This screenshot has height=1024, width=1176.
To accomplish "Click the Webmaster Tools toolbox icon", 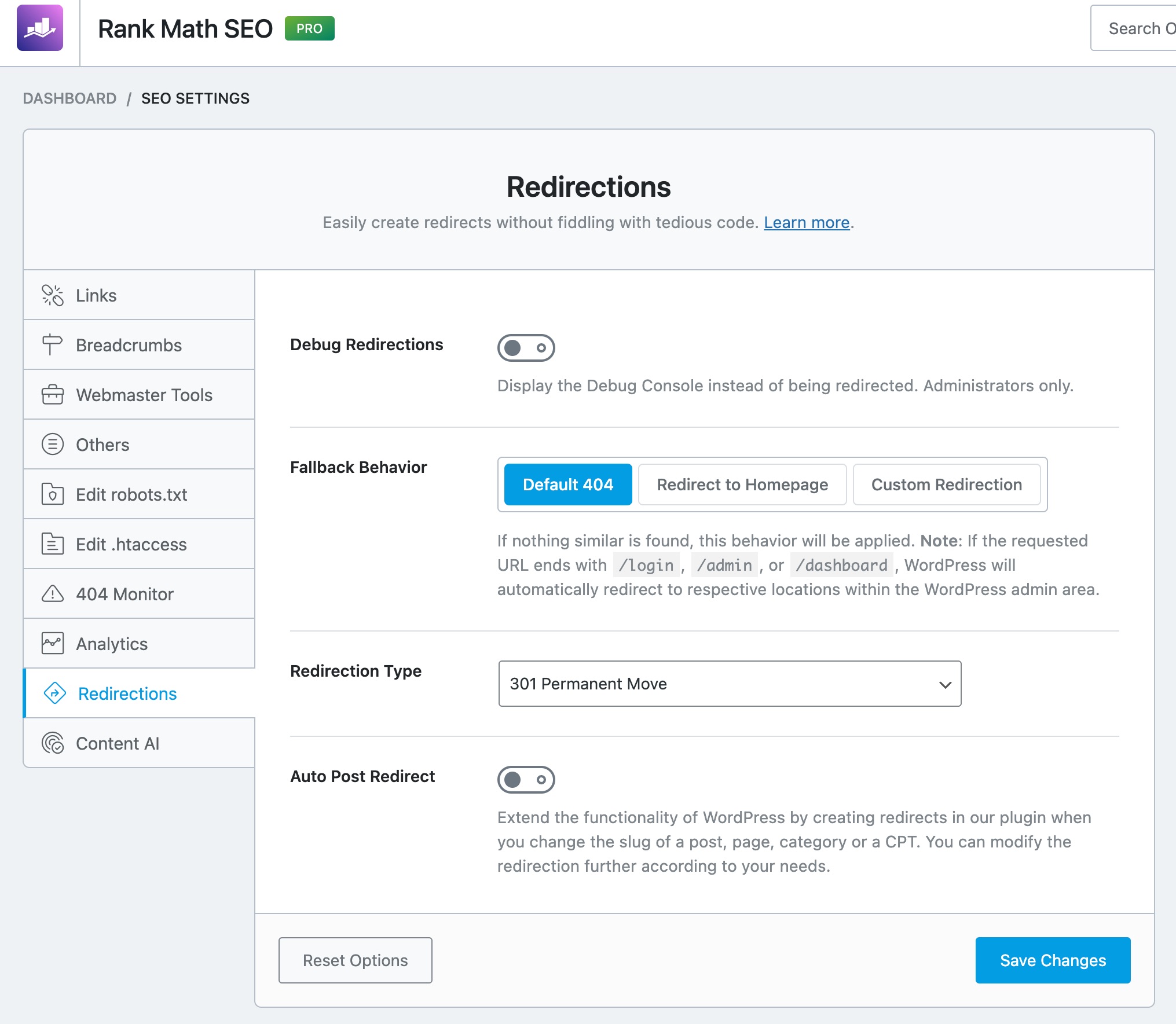I will (53, 395).
